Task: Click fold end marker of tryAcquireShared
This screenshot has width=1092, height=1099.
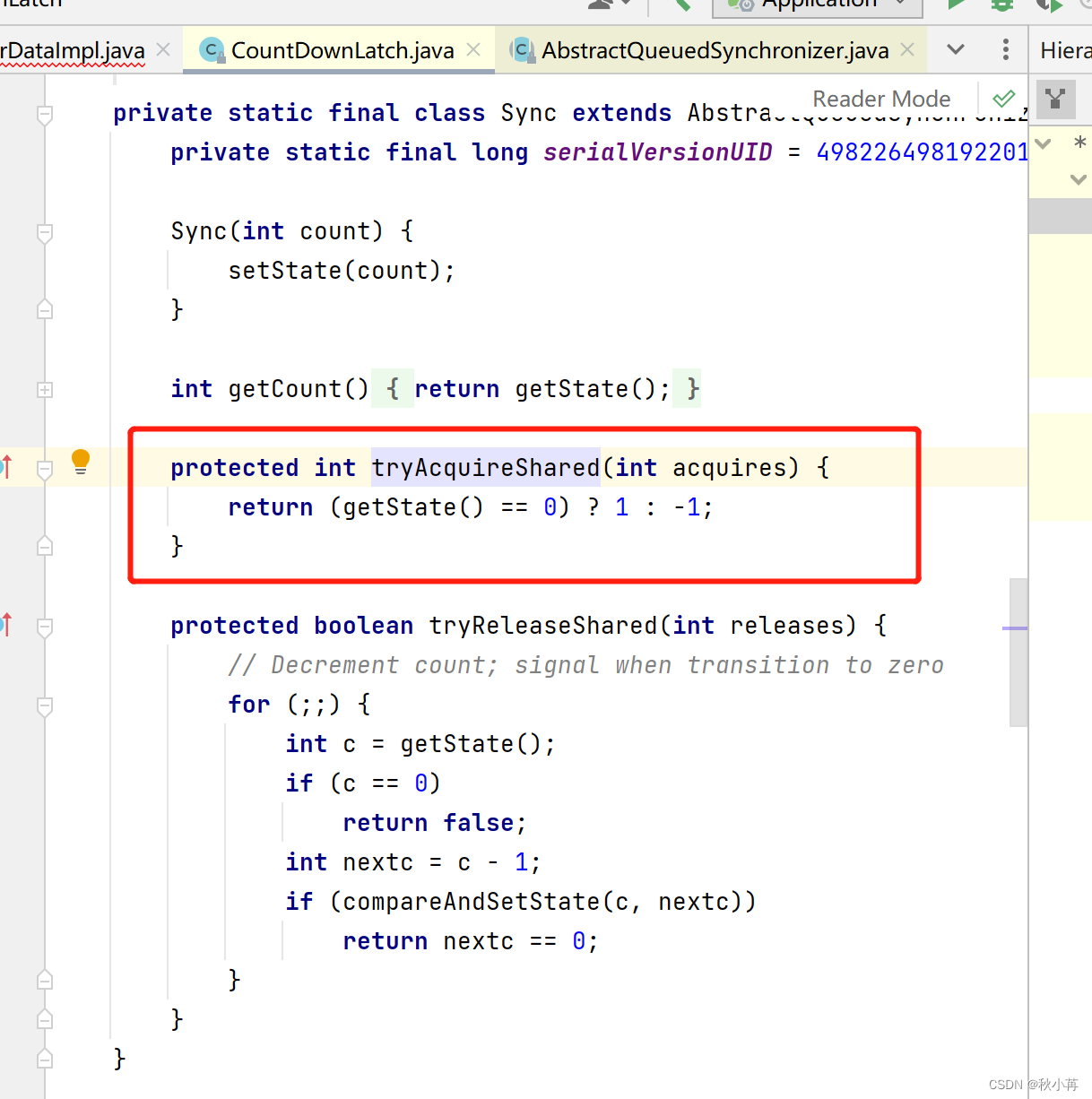Action: pos(45,546)
